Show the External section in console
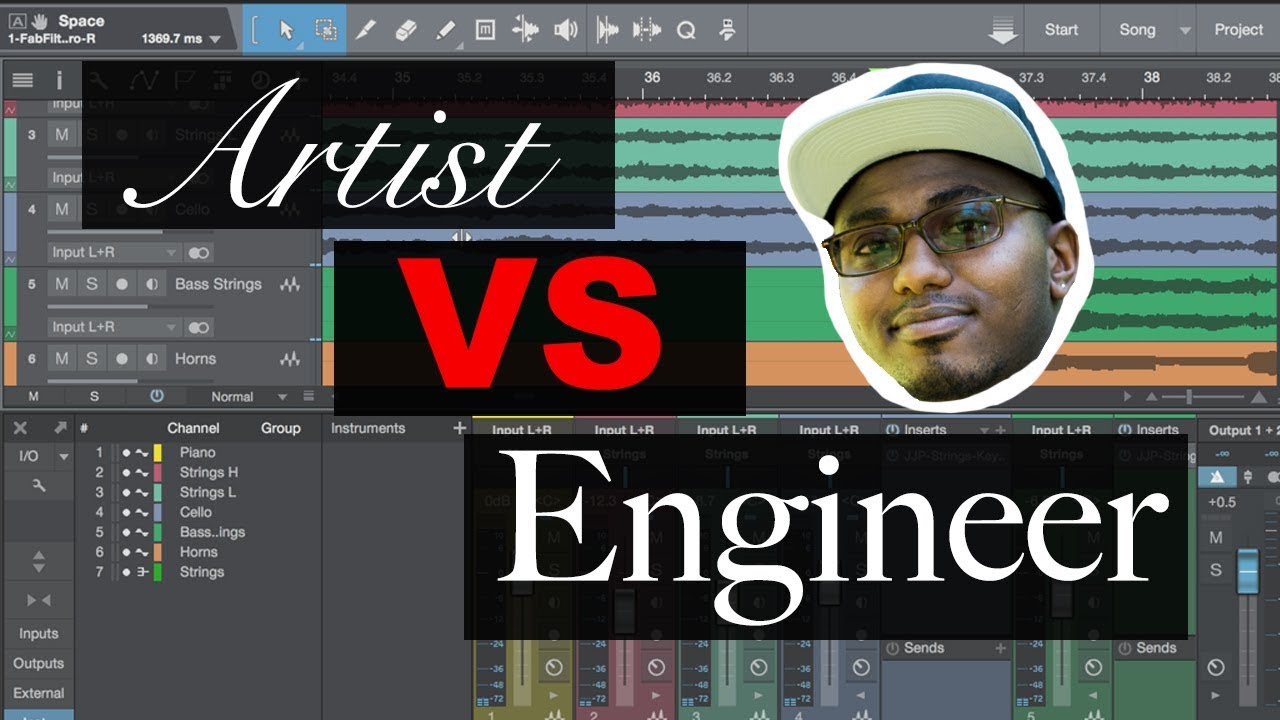This screenshot has height=720, width=1280. click(x=38, y=693)
